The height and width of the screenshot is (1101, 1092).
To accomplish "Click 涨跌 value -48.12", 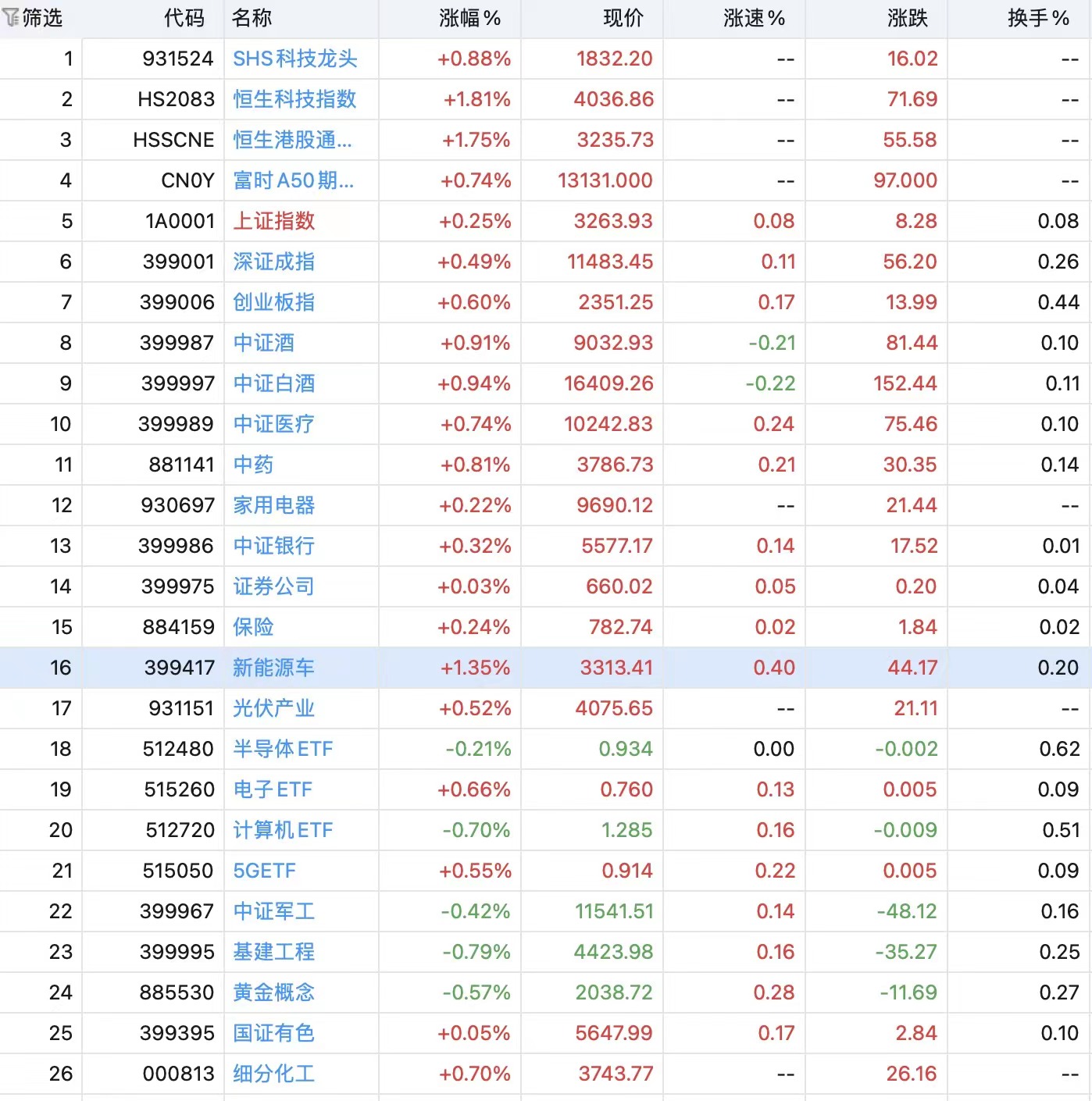I will pyautogui.click(x=906, y=911).
